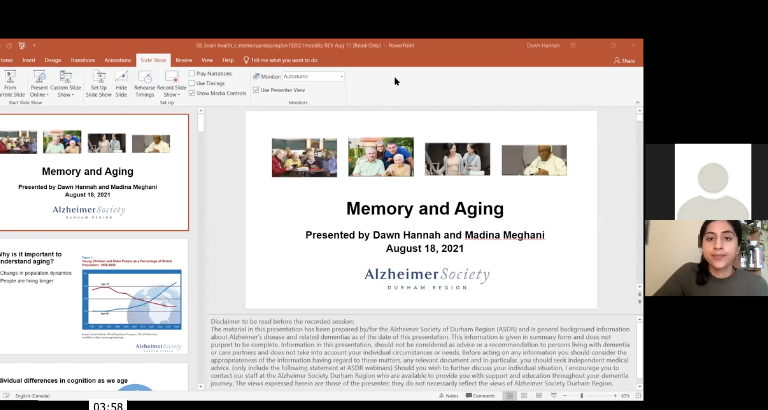Click the Fit slide to window icon
768x410 pixels.
click(637, 396)
